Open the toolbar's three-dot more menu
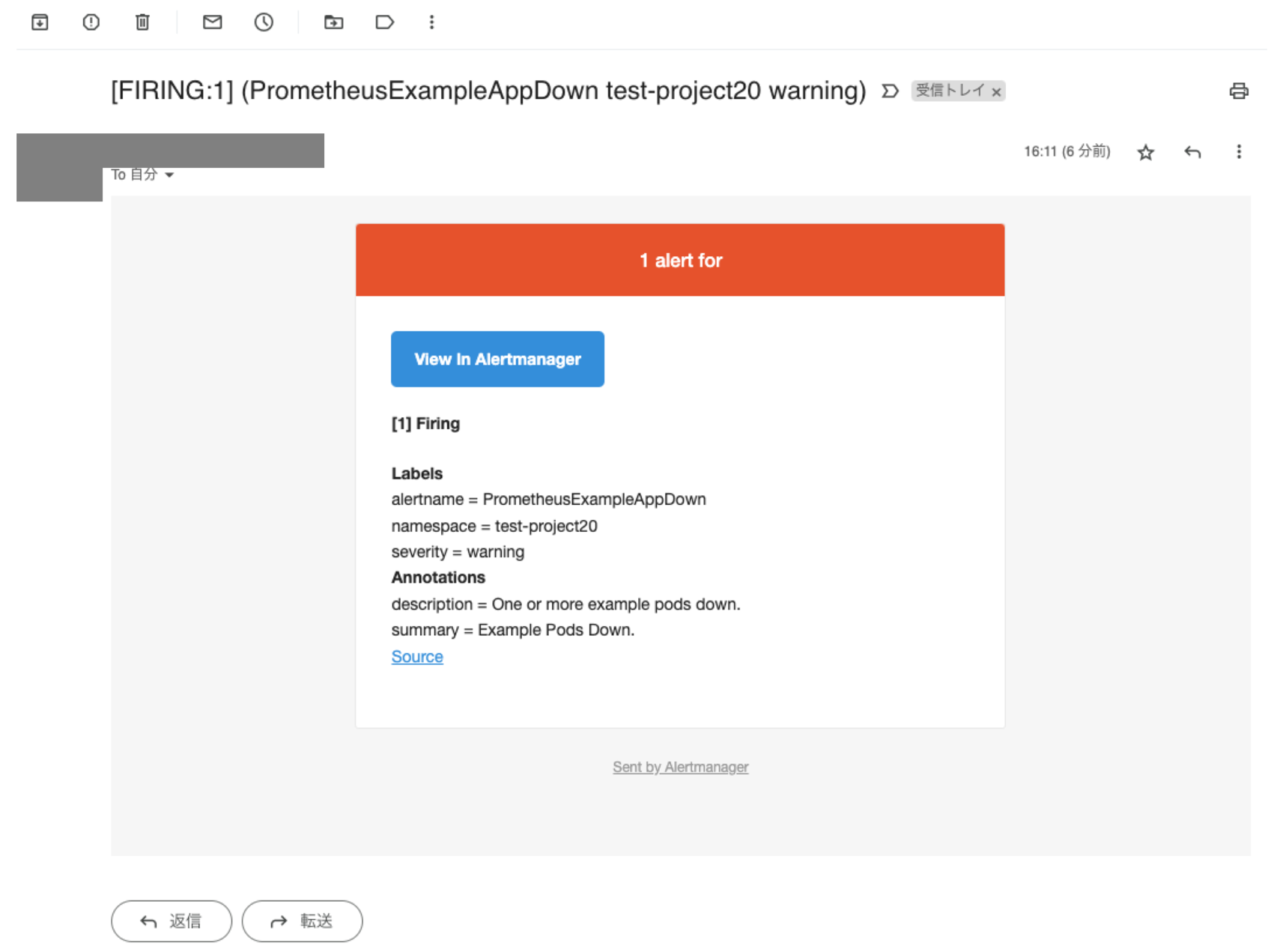Image resolution: width=1274 pixels, height=952 pixels. pos(431,22)
